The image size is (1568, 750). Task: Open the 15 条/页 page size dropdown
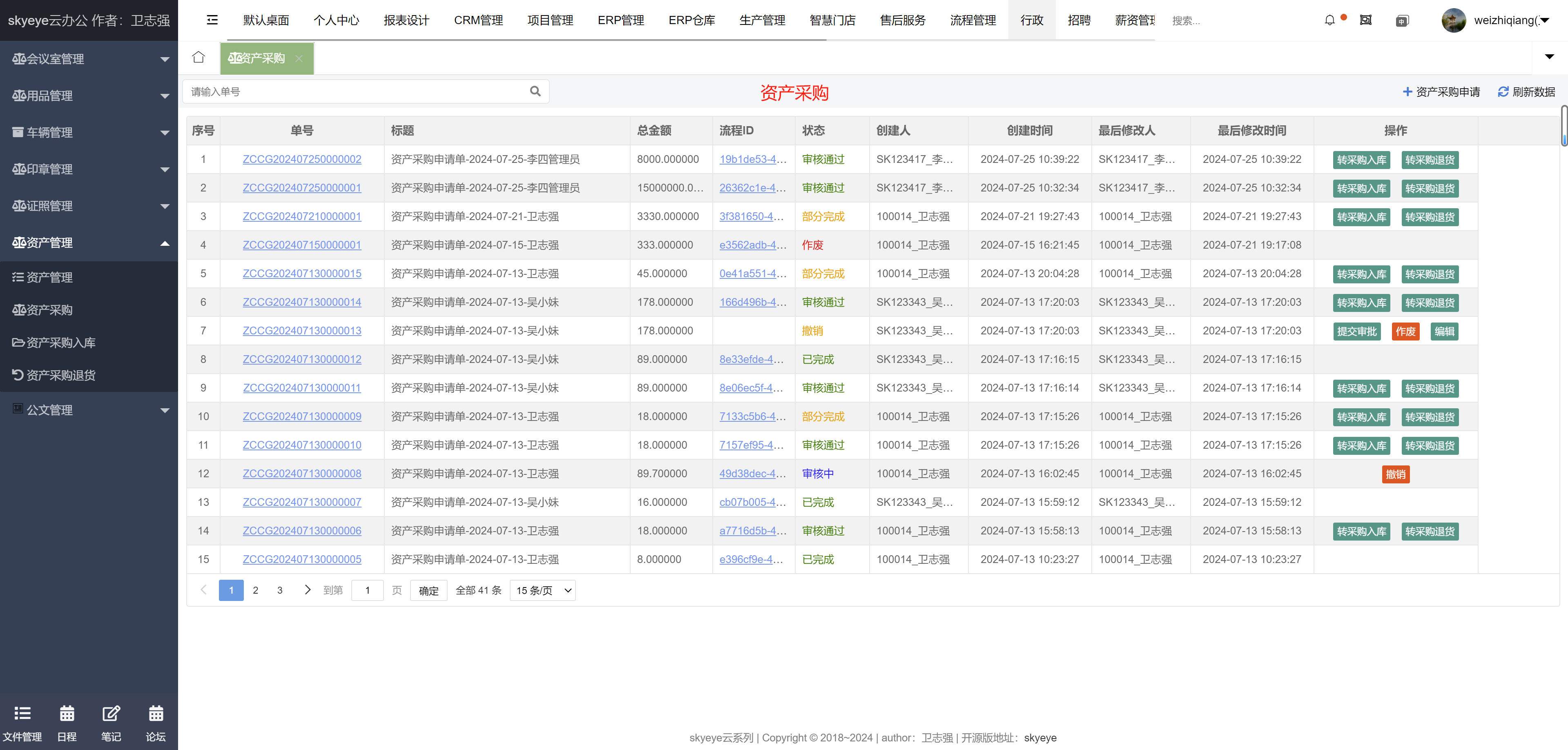[x=543, y=590]
